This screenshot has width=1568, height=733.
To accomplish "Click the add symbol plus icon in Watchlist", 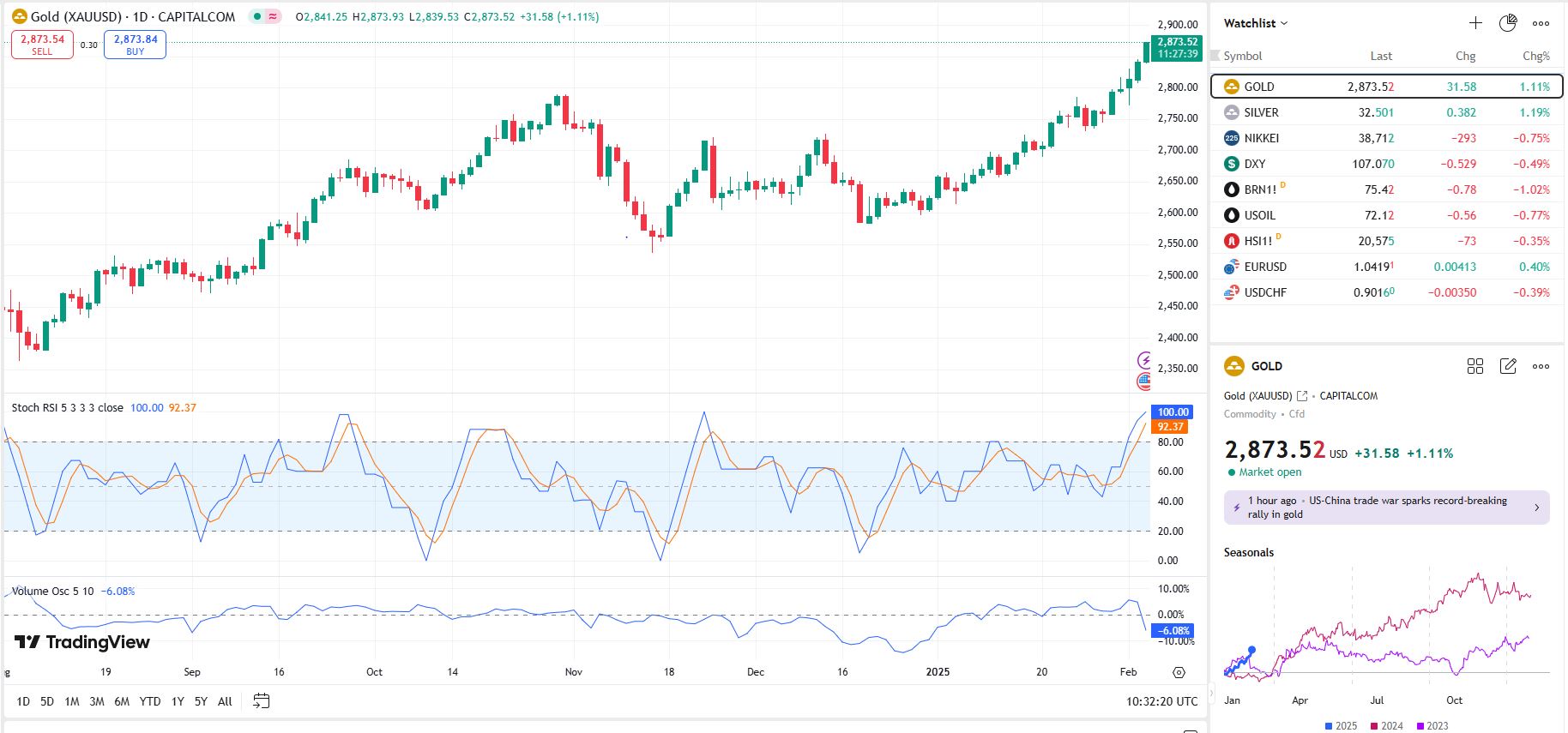I will tap(1475, 23).
